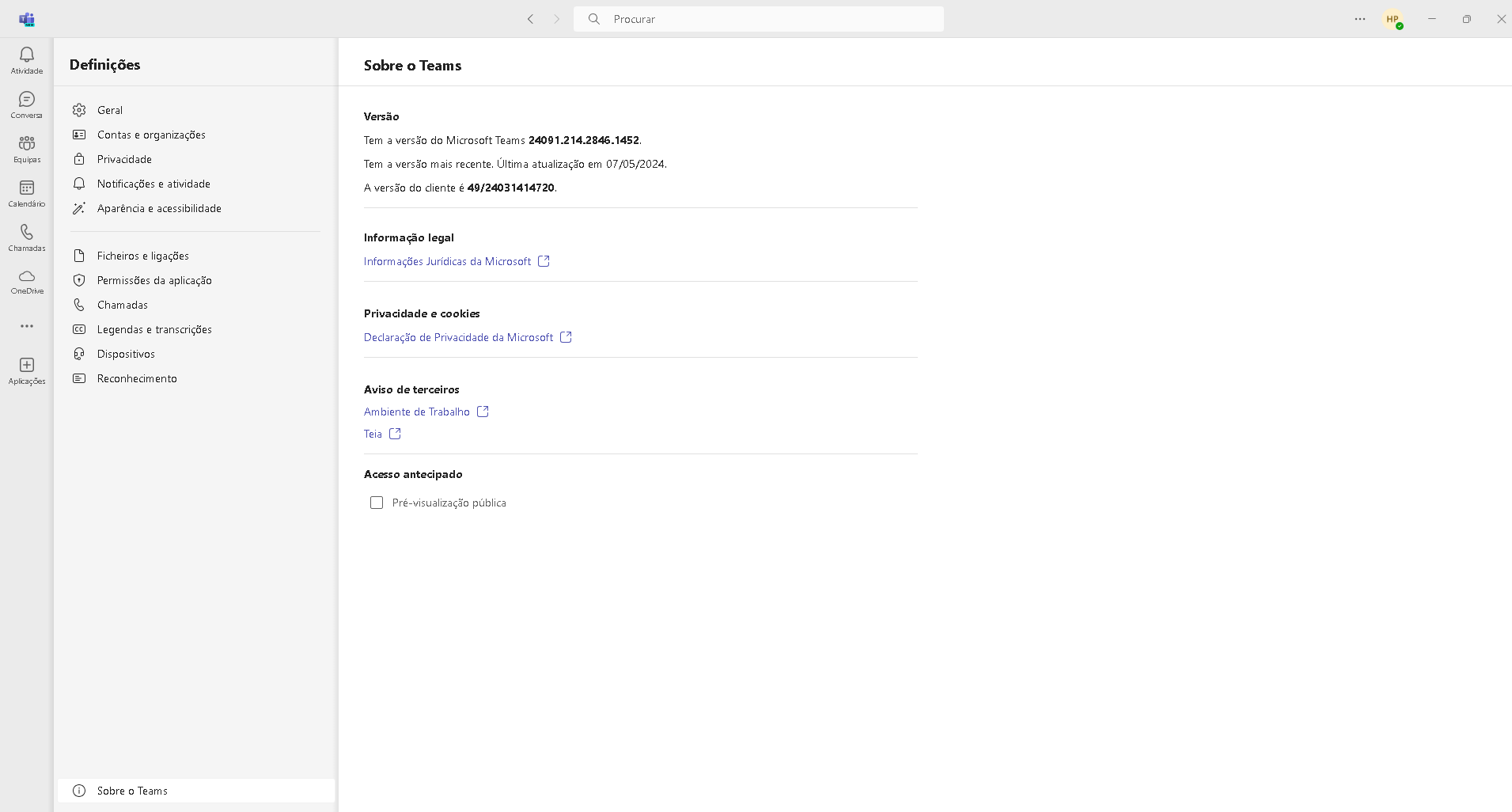Click the Teams logo icon
Viewport: 1512px width, 812px height.
point(28,19)
